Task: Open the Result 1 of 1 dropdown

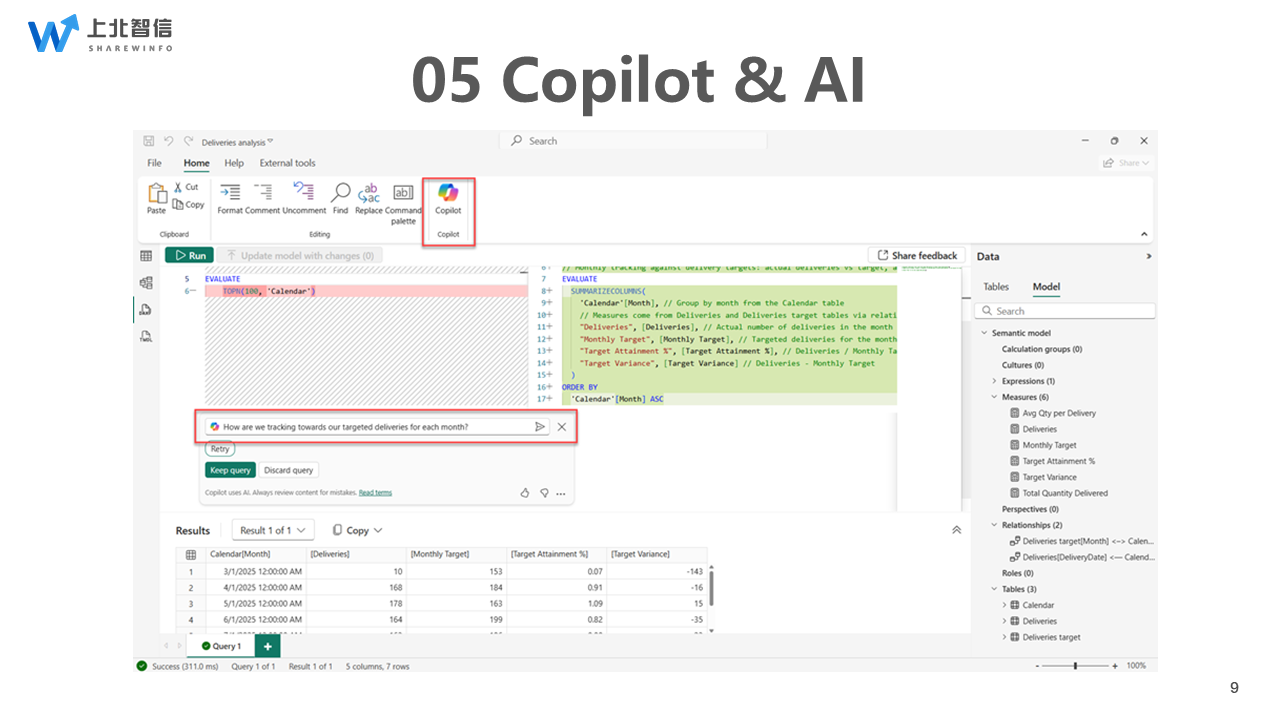Action: pyautogui.click(x=273, y=530)
